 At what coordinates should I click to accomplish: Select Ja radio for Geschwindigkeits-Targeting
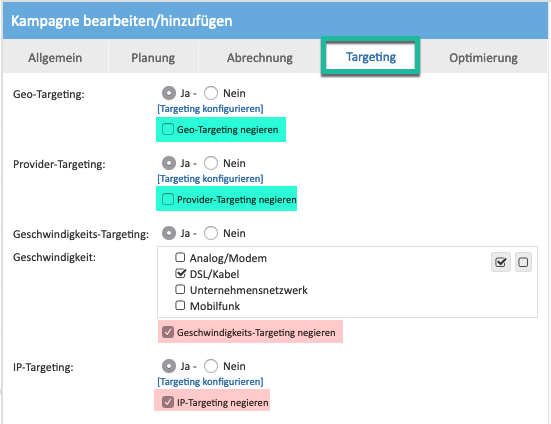pos(169,233)
